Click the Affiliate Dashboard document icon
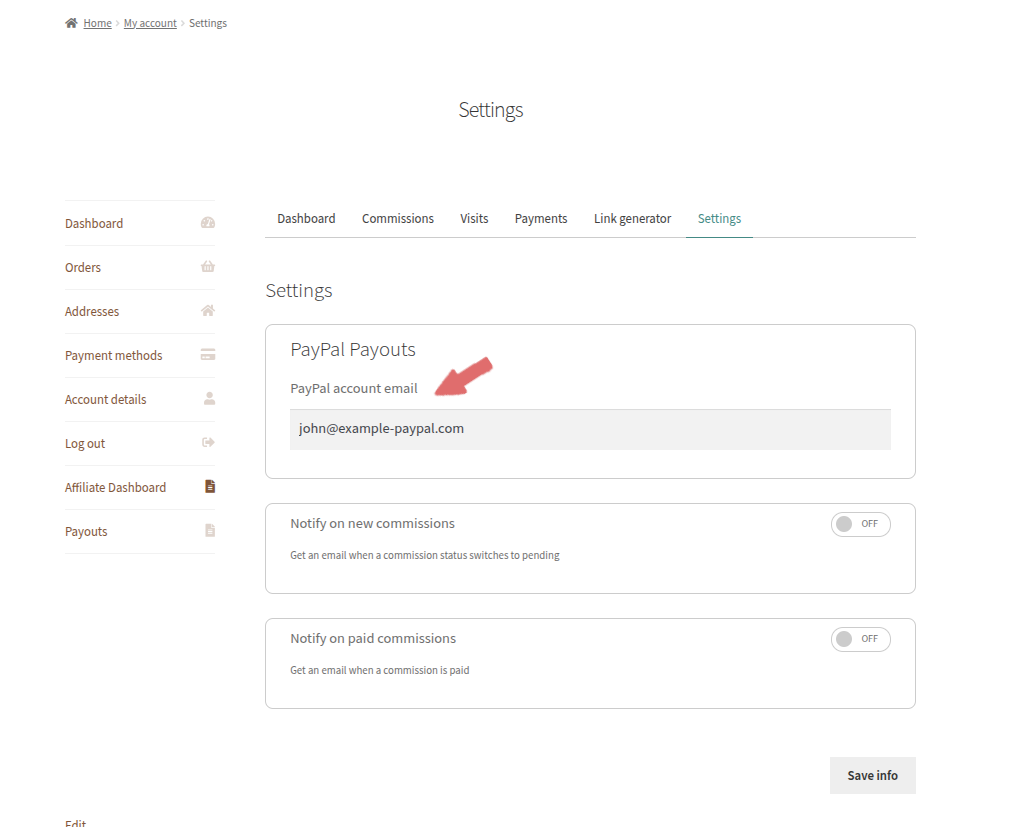Screen dimensions: 1021x827 click(210, 486)
